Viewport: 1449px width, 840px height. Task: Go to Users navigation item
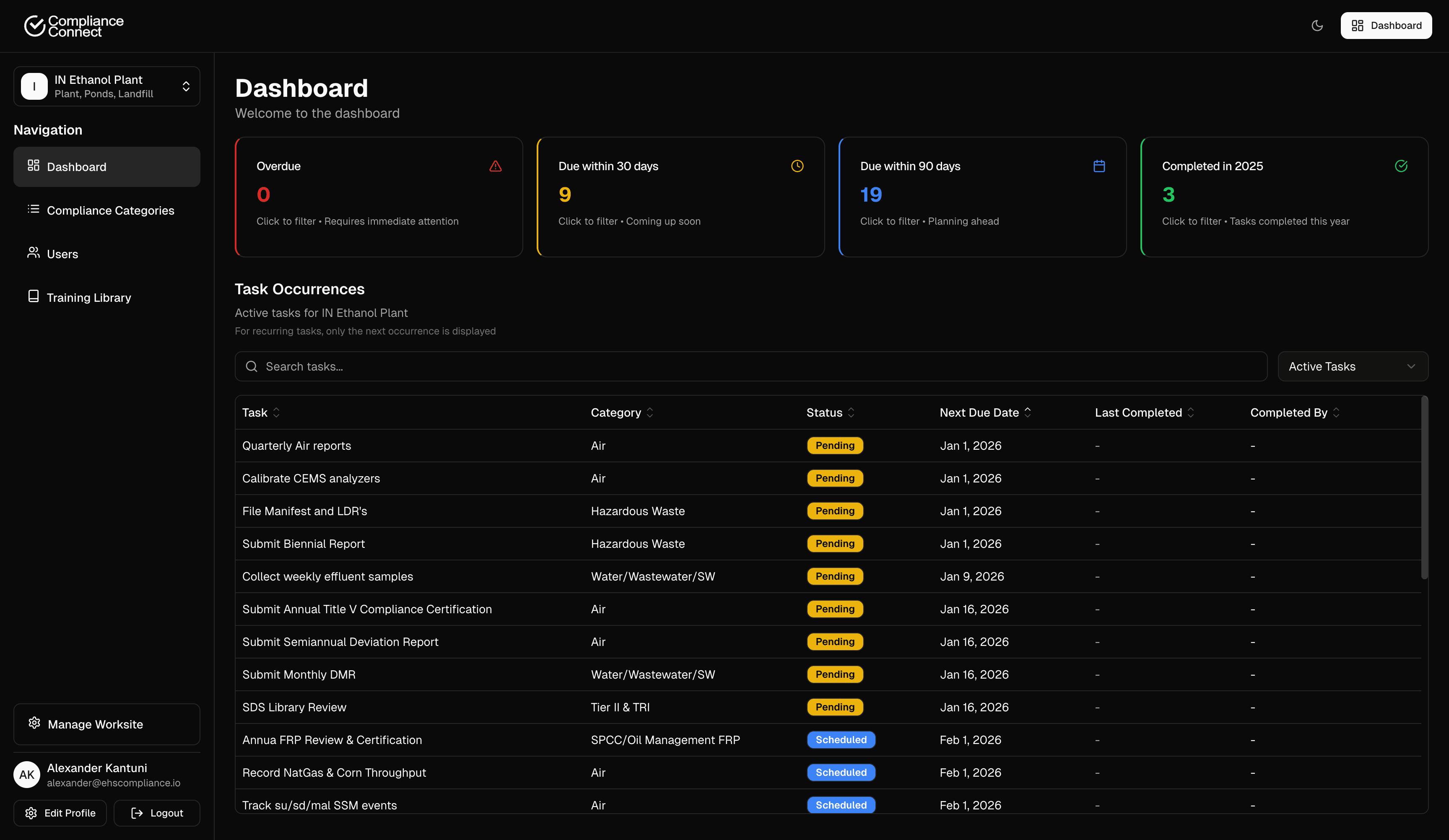point(62,254)
